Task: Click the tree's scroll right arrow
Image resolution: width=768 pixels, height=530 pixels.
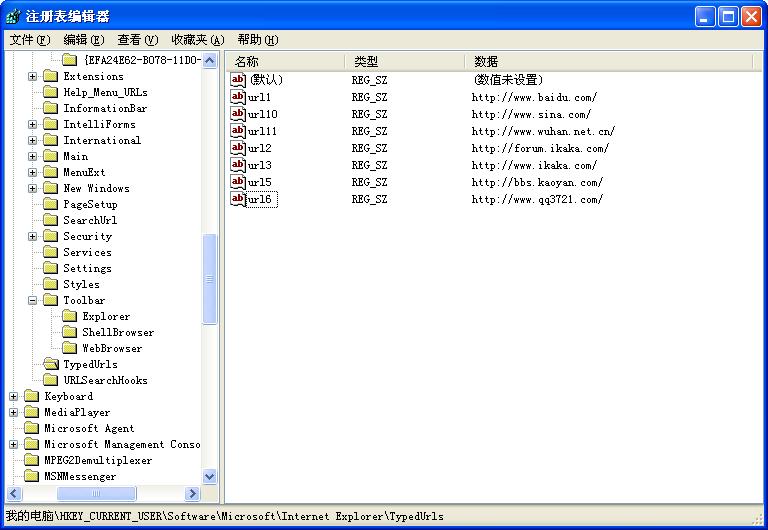Action: (192, 493)
